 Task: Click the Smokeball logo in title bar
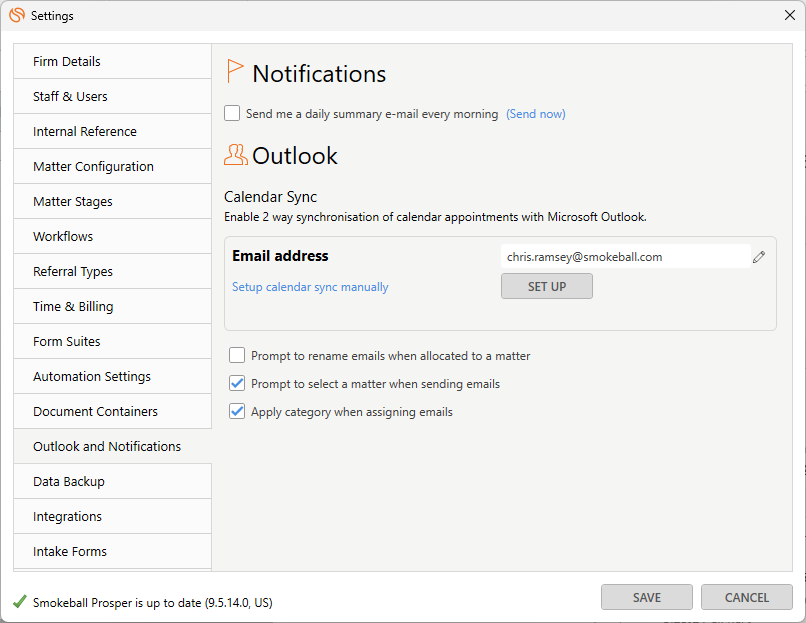pyautogui.click(x=17, y=15)
